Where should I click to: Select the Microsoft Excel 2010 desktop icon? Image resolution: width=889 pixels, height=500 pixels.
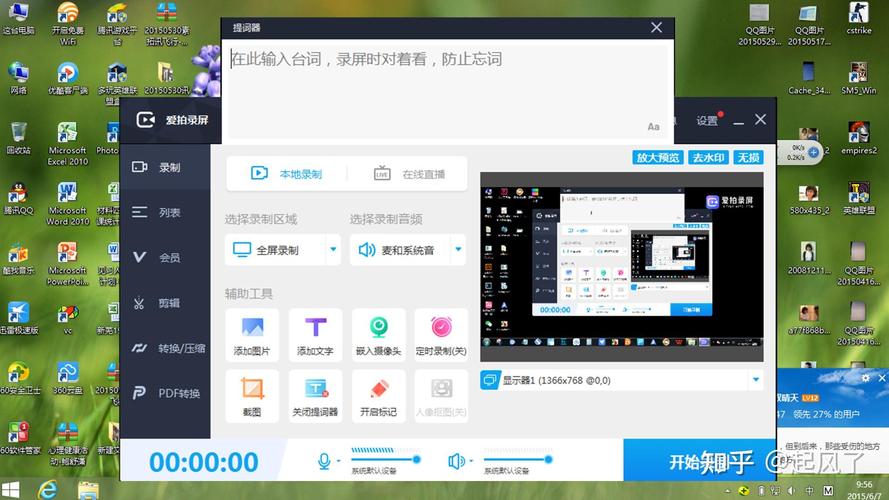coord(67,144)
